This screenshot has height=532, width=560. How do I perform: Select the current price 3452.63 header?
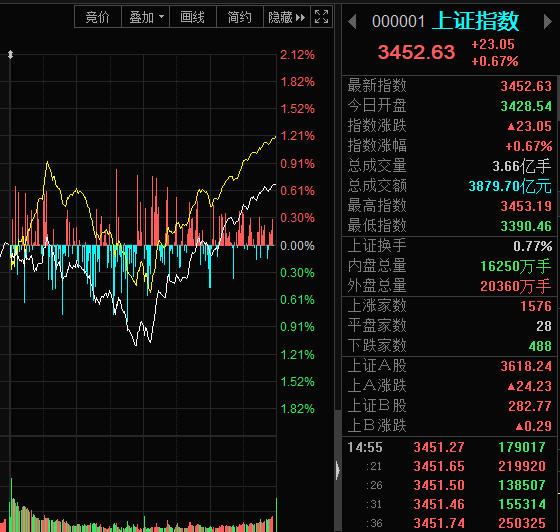tap(416, 52)
